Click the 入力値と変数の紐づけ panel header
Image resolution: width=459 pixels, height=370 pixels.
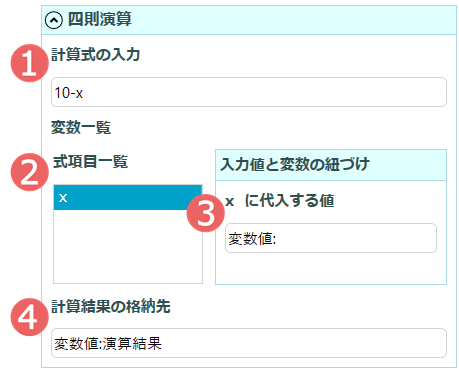click(331, 165)
